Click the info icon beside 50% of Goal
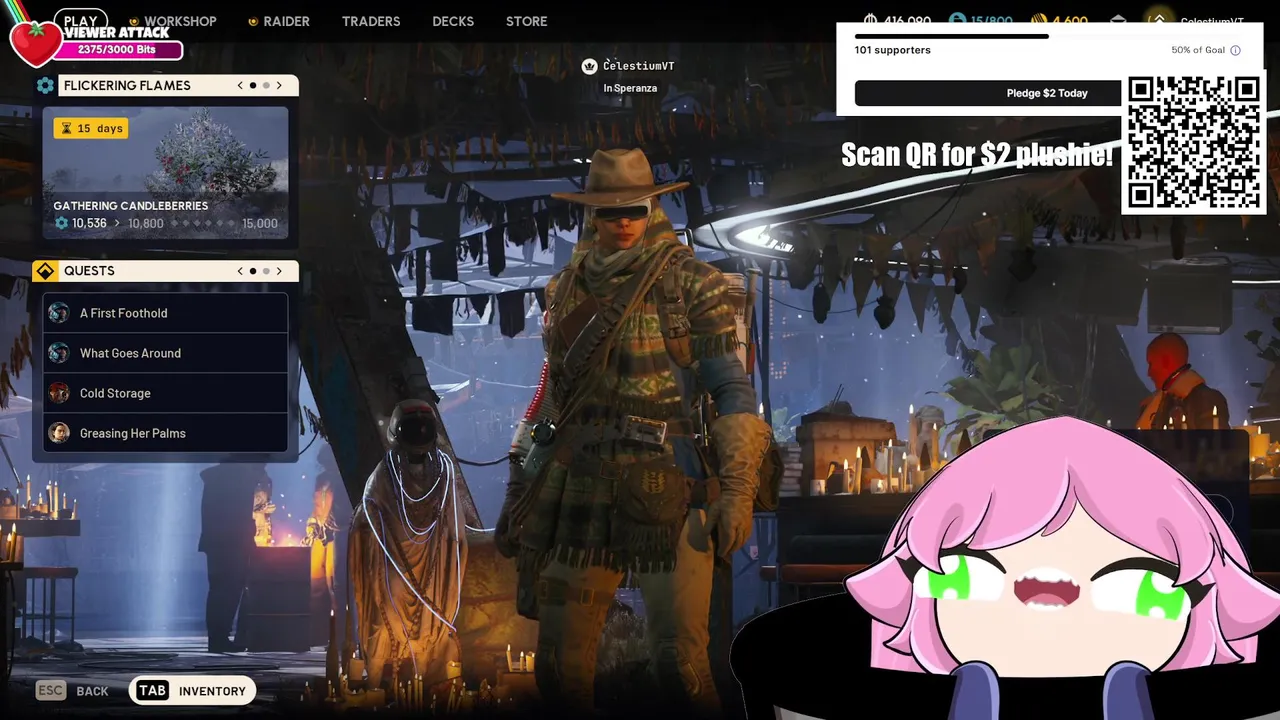The width and height of the screenshot is (1280, 720). 1235,50
